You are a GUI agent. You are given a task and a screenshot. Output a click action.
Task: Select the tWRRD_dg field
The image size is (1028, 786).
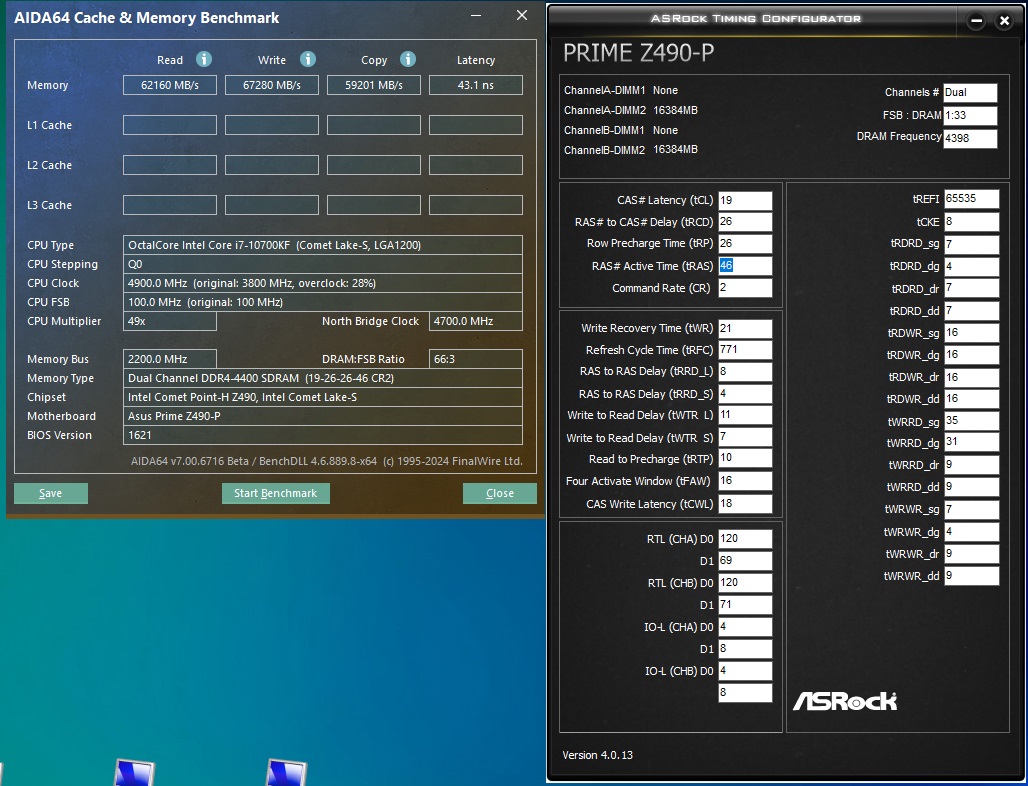click(x=971, y=442)
